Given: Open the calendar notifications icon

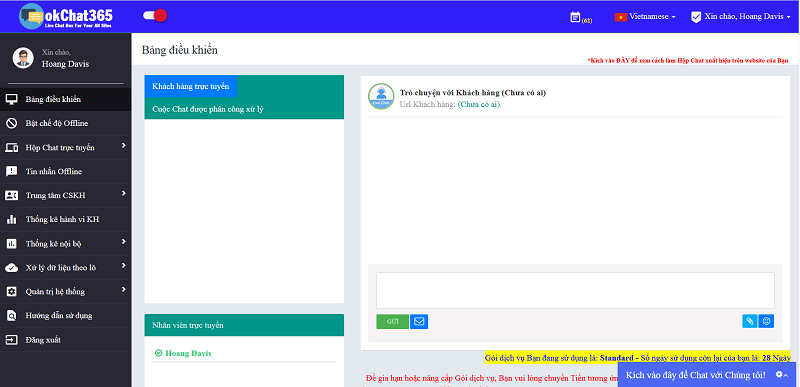Looking at the screenshot, I should coord(576,17).
